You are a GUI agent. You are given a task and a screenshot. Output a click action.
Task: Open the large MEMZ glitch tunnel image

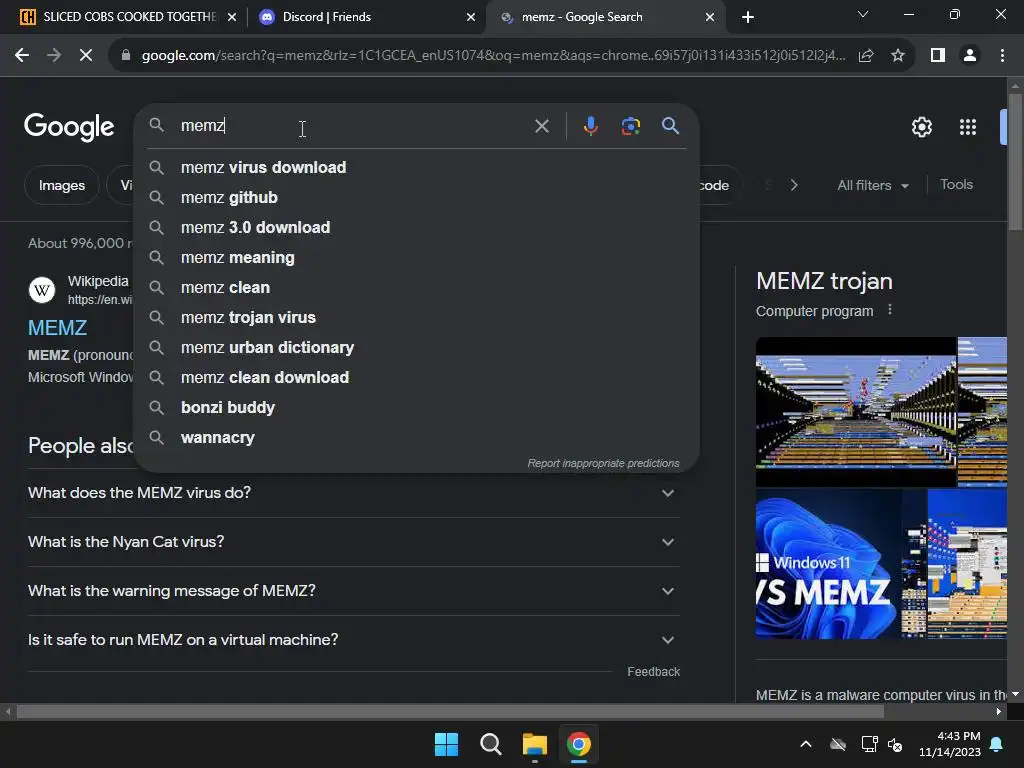click(856, 411)
